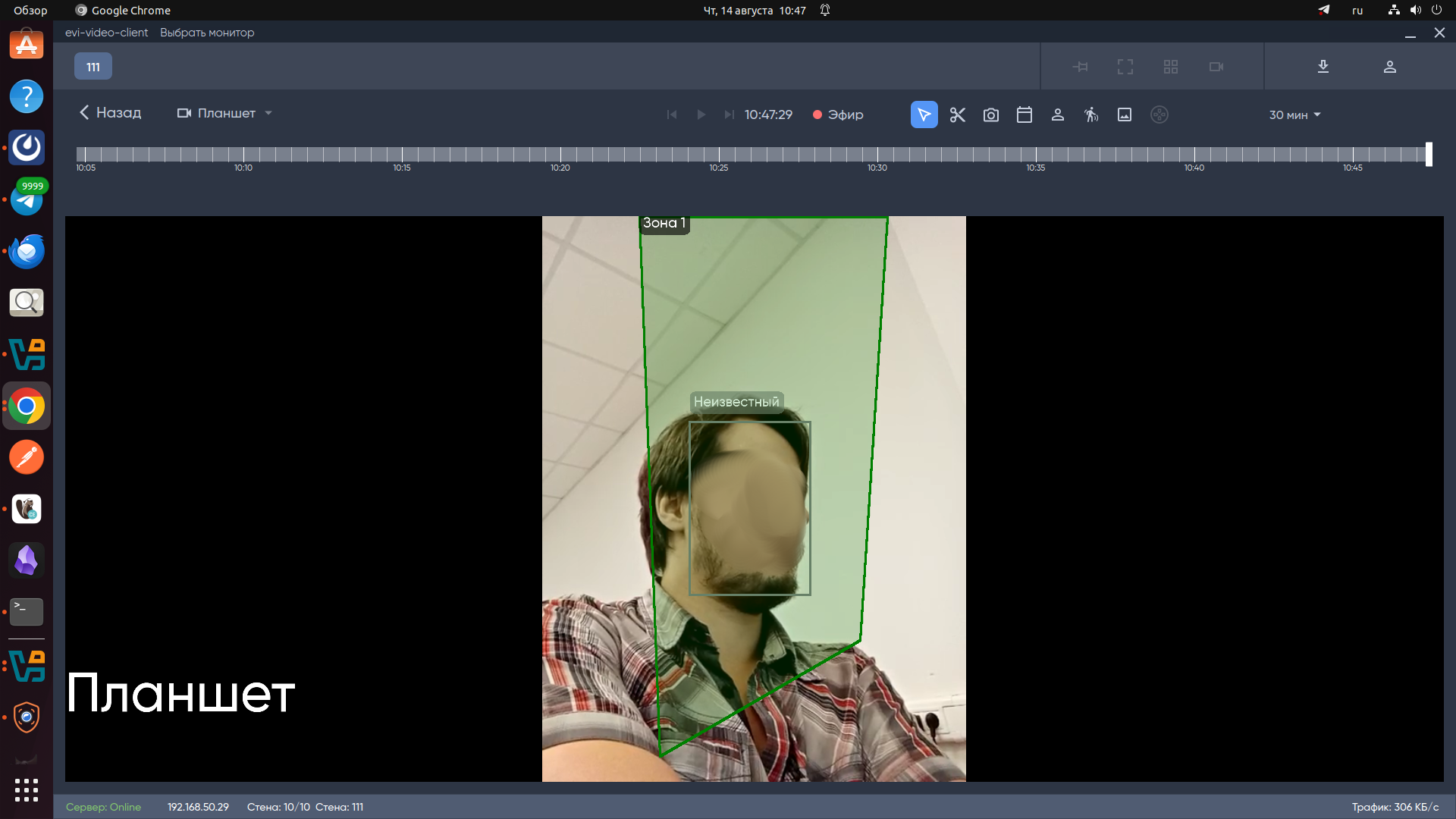Click timeline at the 10:25 mark
1456x819 pixels.
(718, 155)
